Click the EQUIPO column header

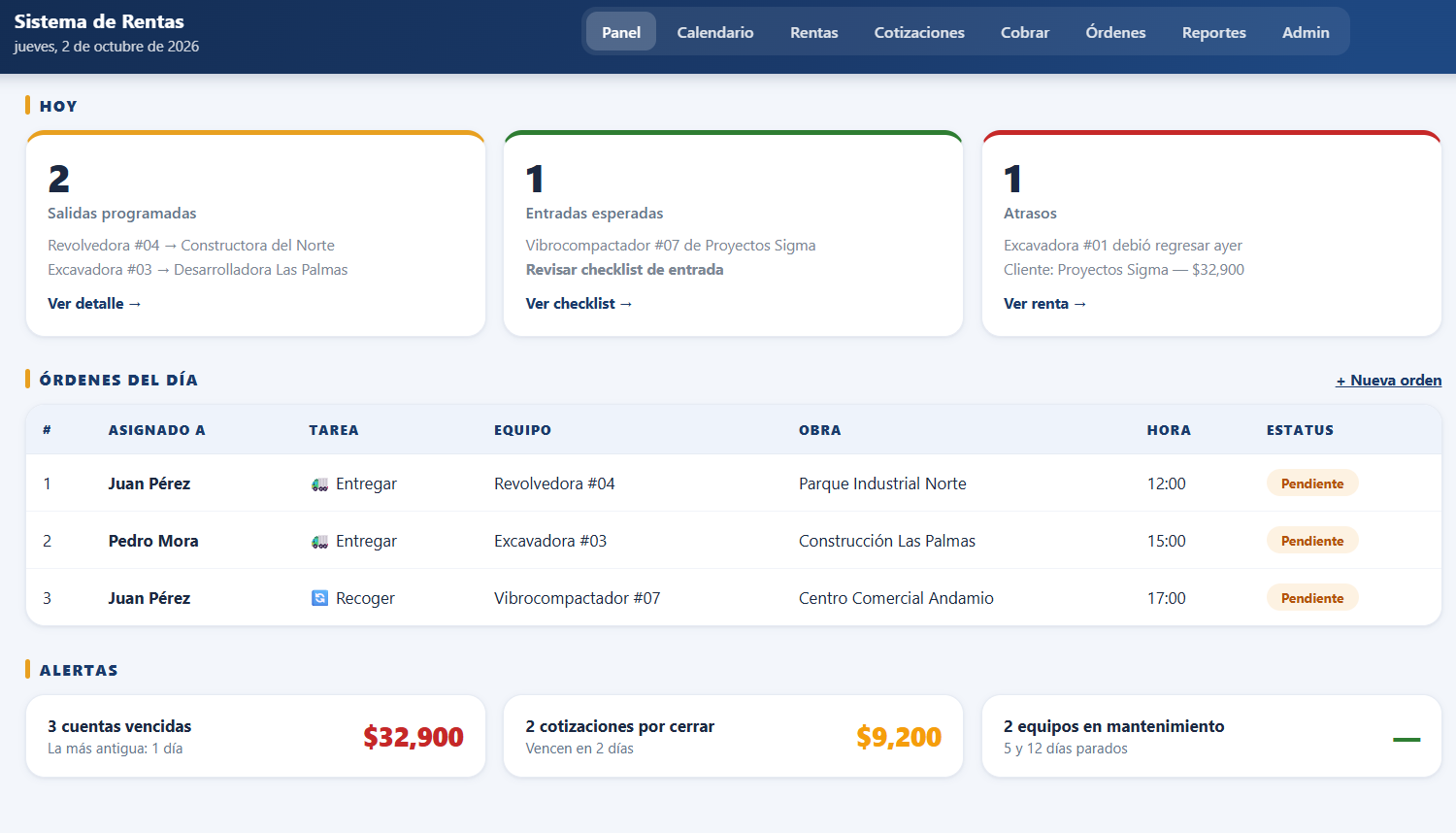click(522, 430)
